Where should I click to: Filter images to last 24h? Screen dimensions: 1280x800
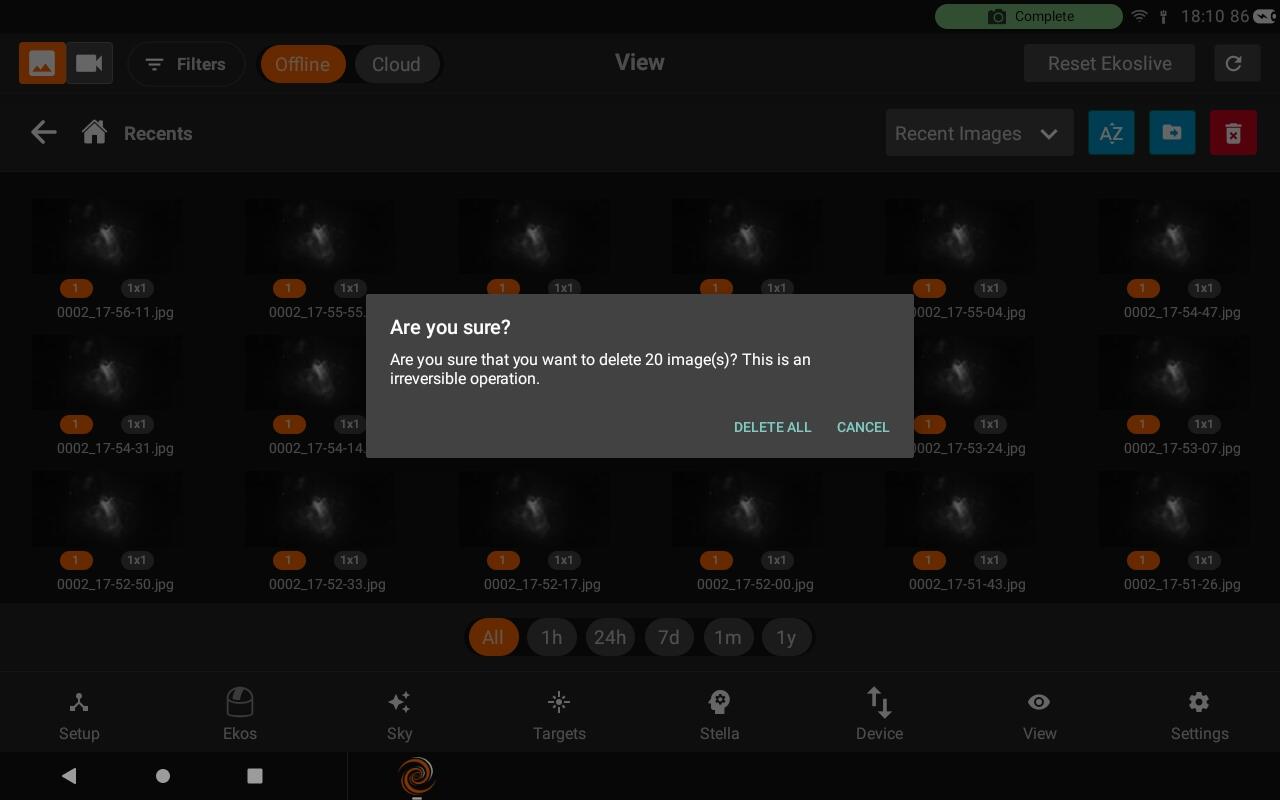pos(610,637)
